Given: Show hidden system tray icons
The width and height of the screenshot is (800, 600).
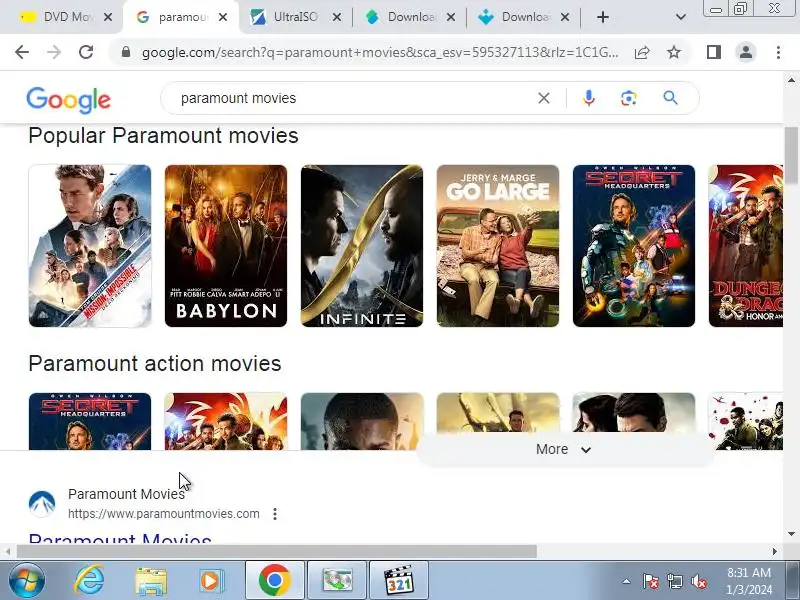Looking at the screenshot, I should pyautogui.click(x=626, y=581).
